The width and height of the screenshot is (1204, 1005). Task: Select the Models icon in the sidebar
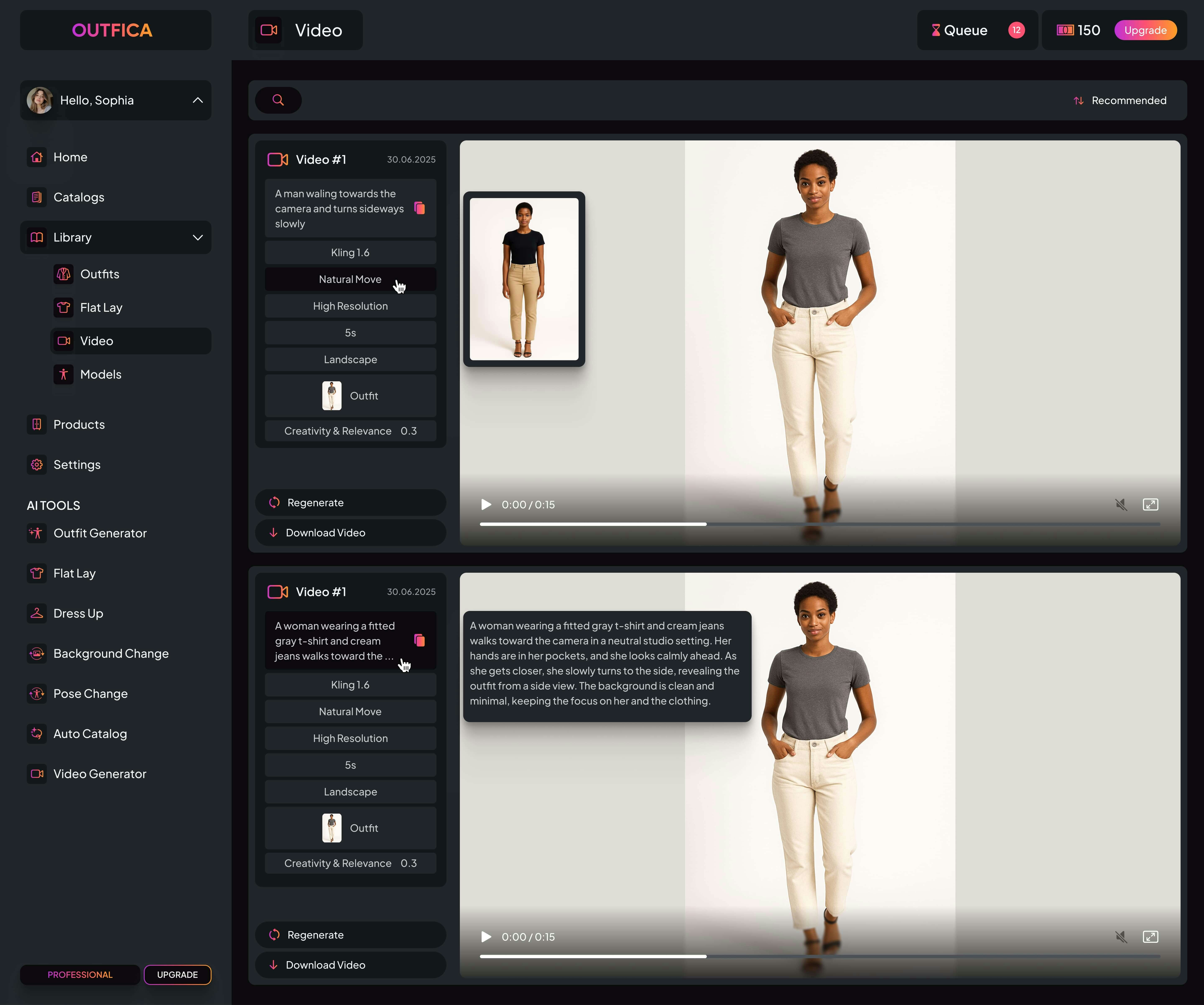(x=63, y=374)
